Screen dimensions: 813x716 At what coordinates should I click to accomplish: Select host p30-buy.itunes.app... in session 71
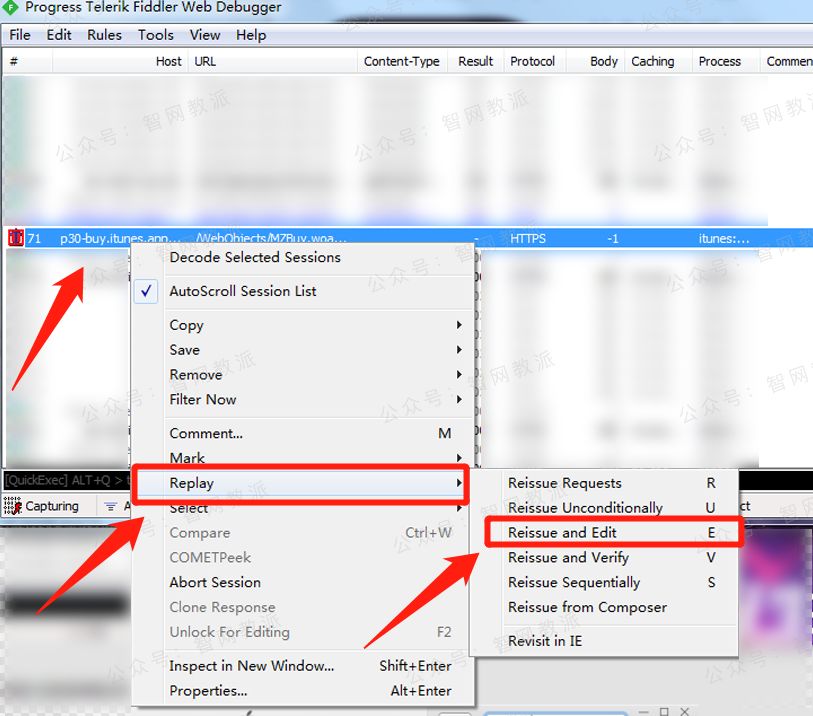120,238
